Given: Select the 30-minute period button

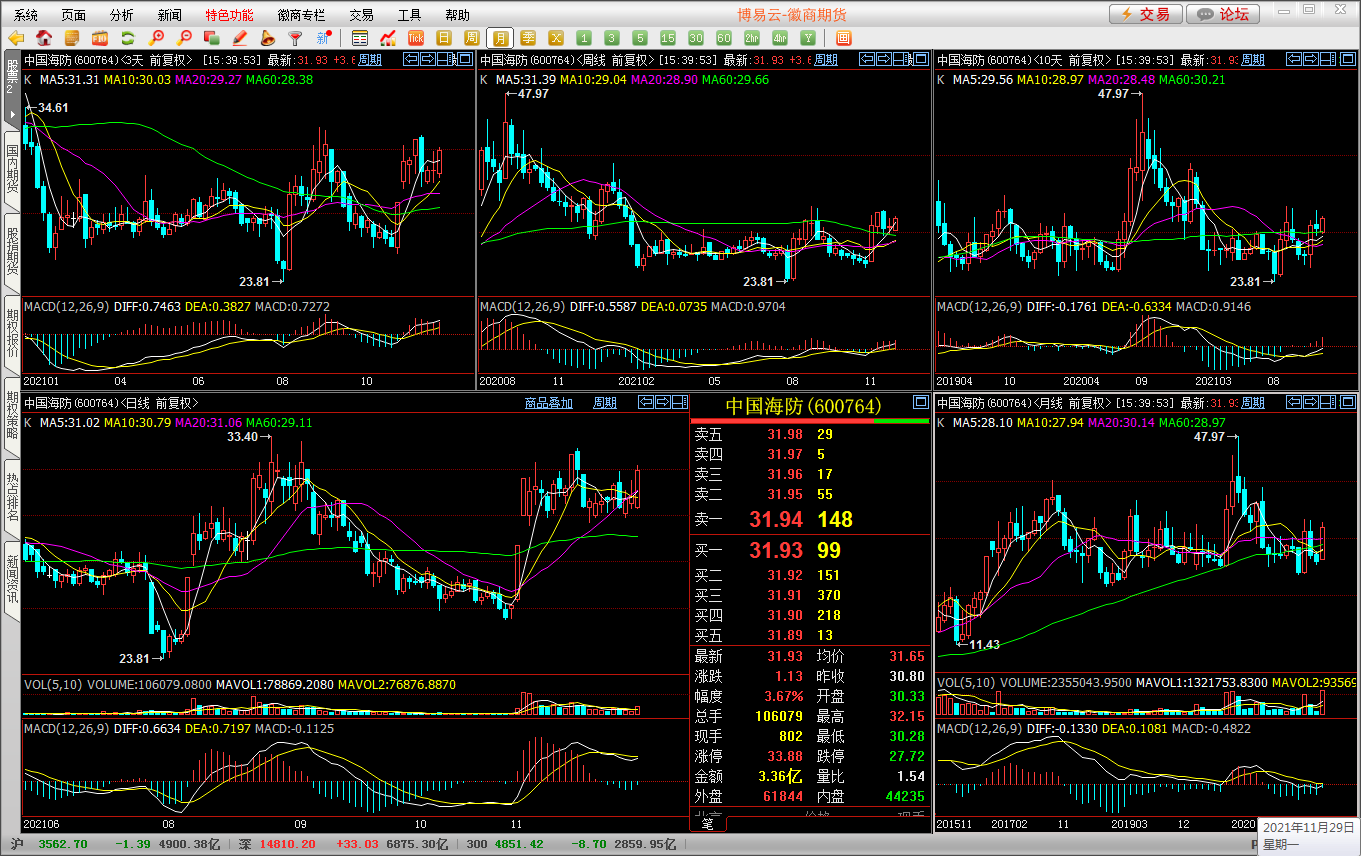Looking at the screenshot, I should [696, 38].
